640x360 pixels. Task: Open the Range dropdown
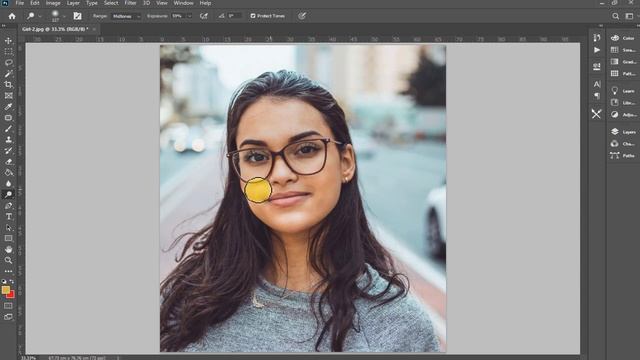pos(126,16)
